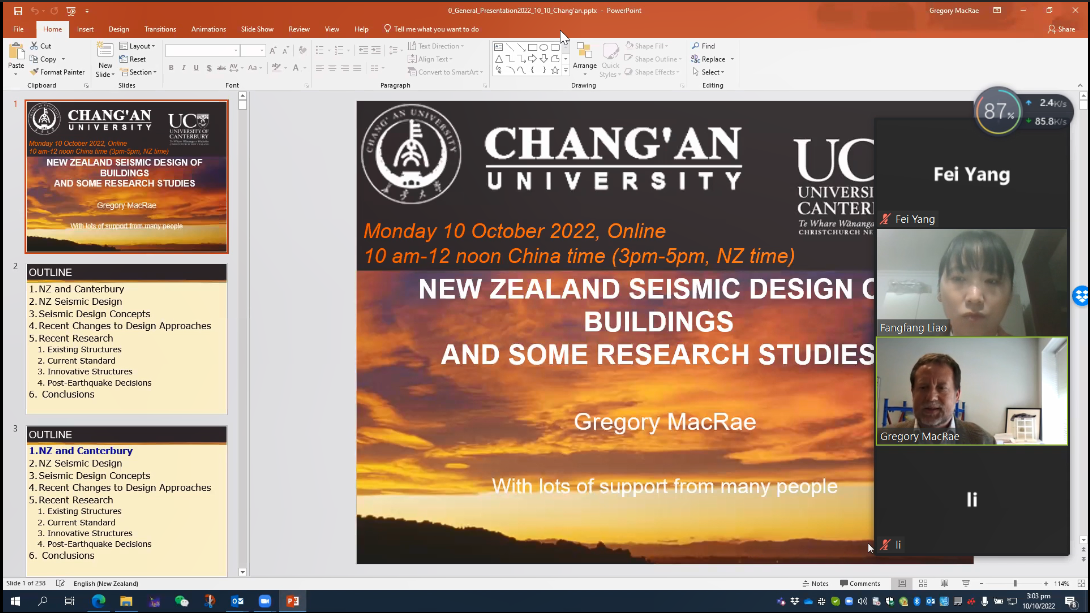Screen dimensions: 1090x613
Task: Toggle Bold formatting
Action: 171,68
